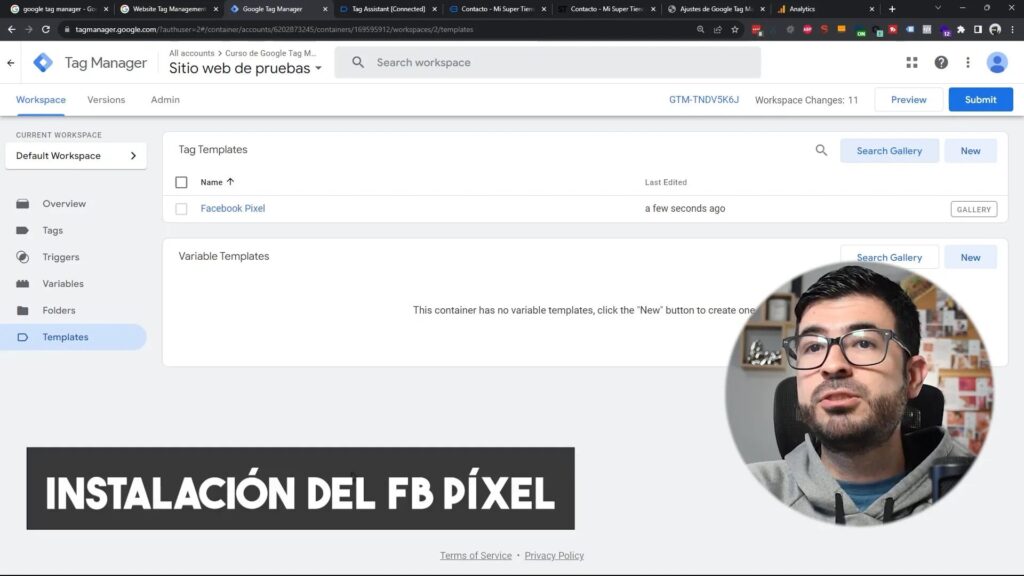Click the All accounts breadcrumb
Image resolution: width=1024 pixels, height=576 pixels.
[191, 53]
